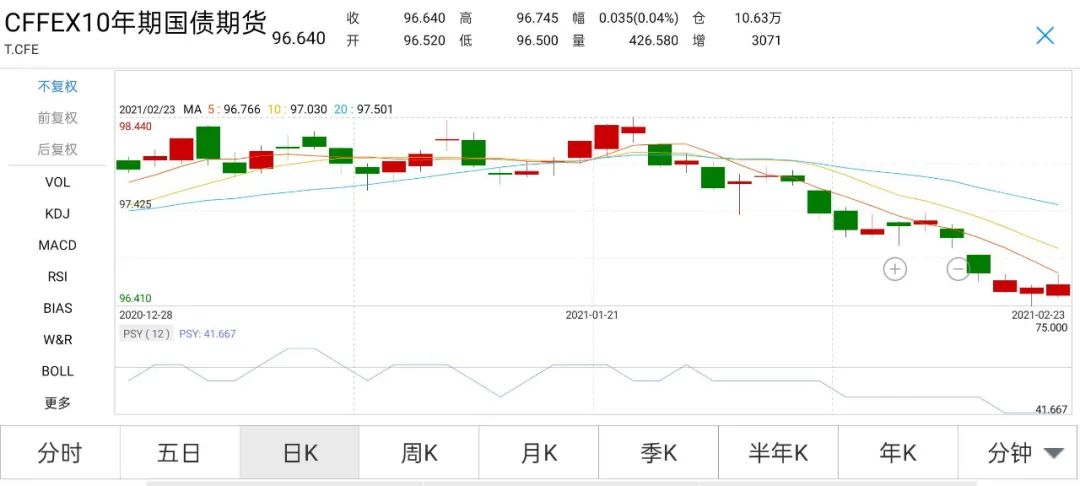The width and height of the screenshot is (1080, 486).
Task: Open the 分钟 dropdown
Action: click(x=1019, y=453)
